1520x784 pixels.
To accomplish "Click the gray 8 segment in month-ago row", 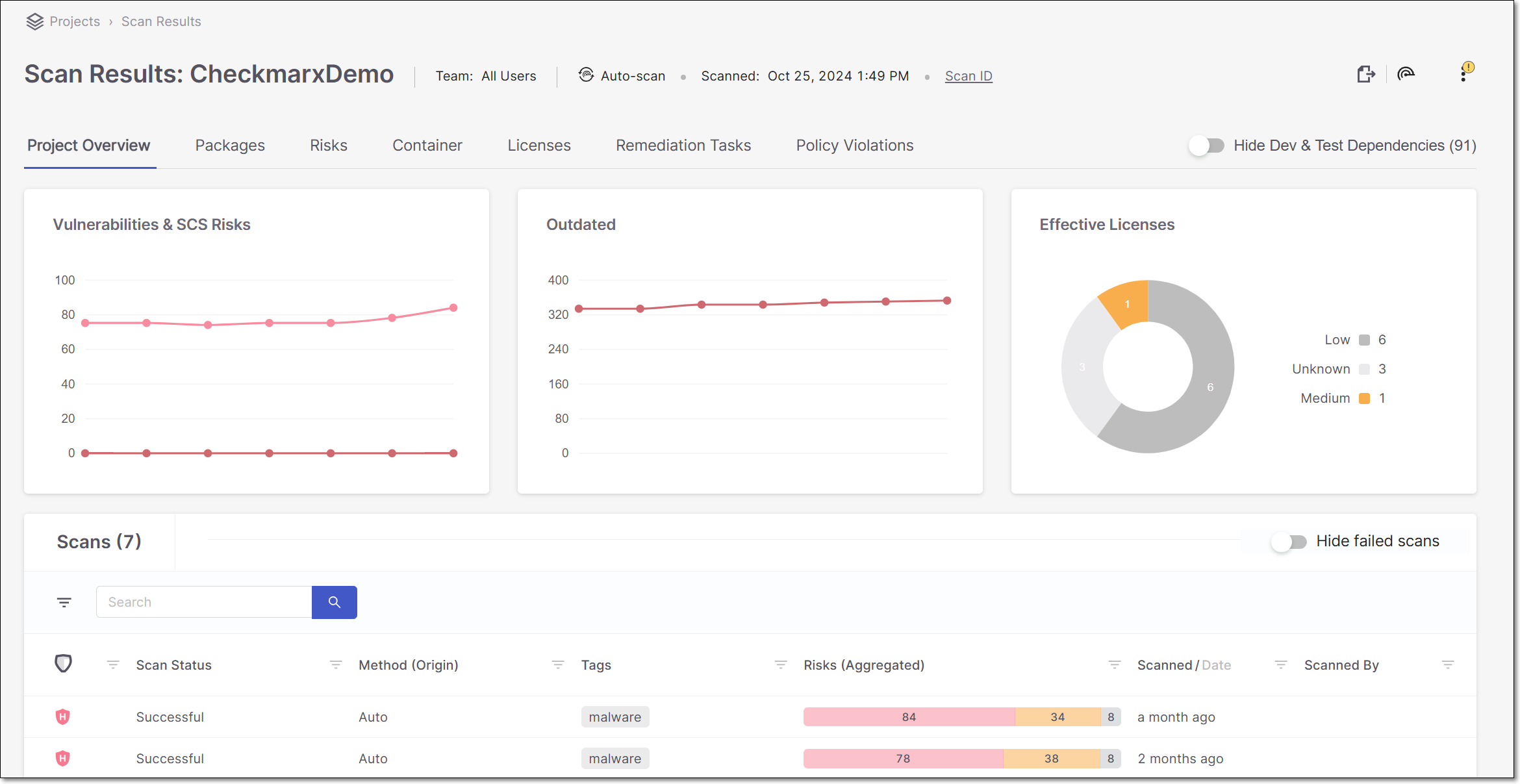I will 1111,717.
